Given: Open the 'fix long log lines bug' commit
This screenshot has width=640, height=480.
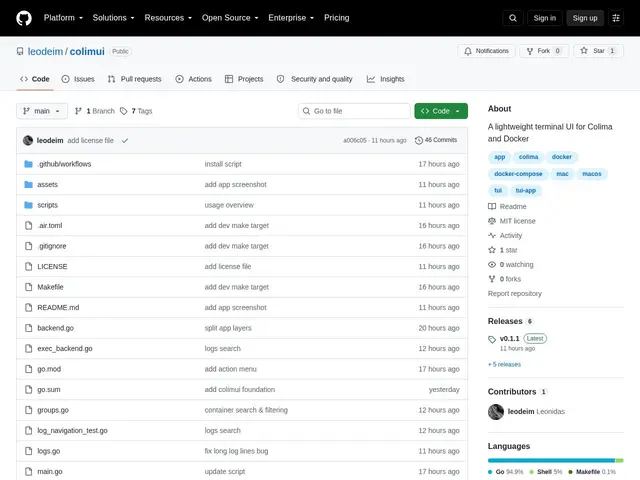Looking at the screenshot, I should 236,451.
